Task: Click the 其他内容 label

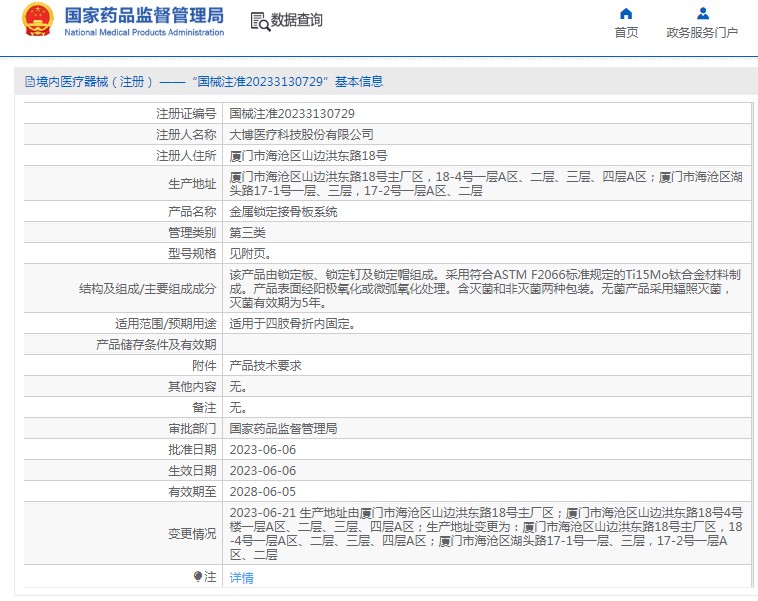Action: [192, 386]
